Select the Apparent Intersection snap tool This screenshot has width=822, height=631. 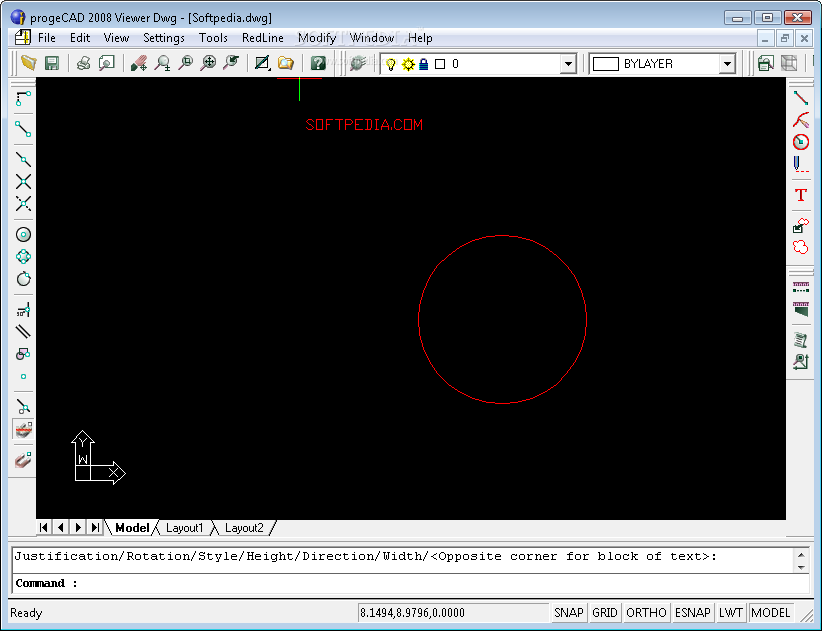pyautogui.click(x=23, y=203)
